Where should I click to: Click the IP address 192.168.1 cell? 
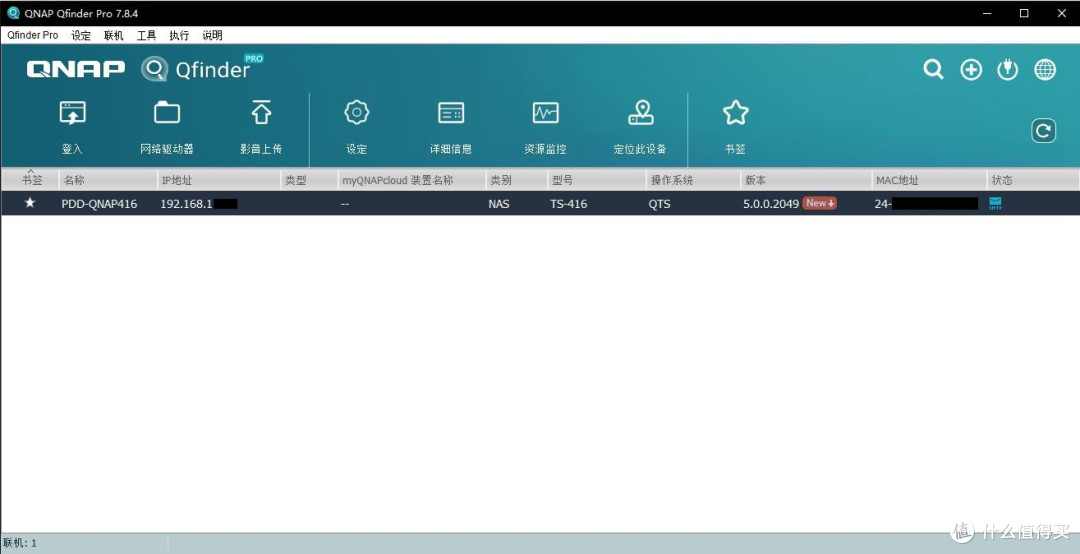[x=198, y=204]
